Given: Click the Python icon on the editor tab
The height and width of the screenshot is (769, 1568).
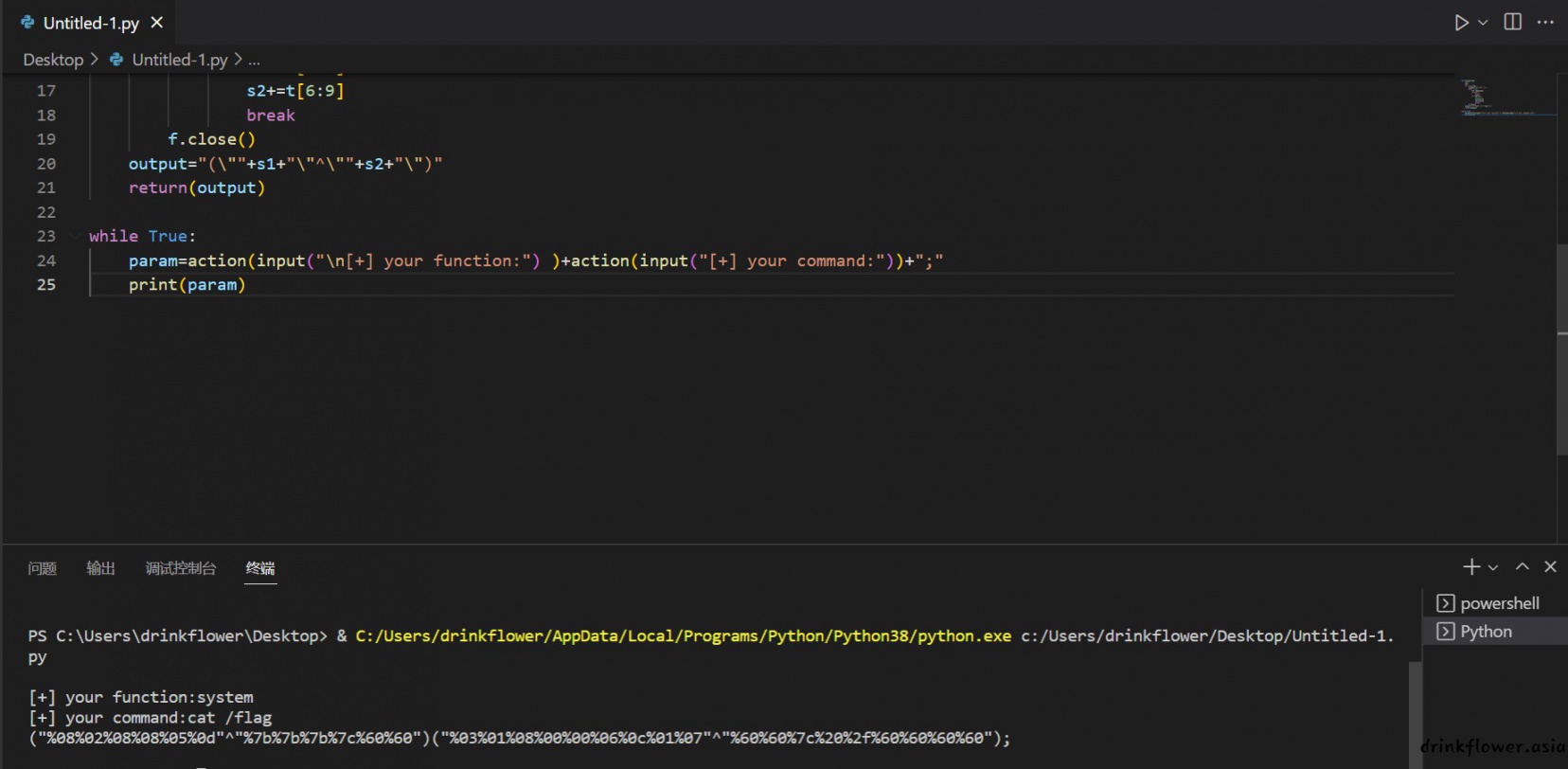Looking at the screenshot, I should (x=27, y=23).
